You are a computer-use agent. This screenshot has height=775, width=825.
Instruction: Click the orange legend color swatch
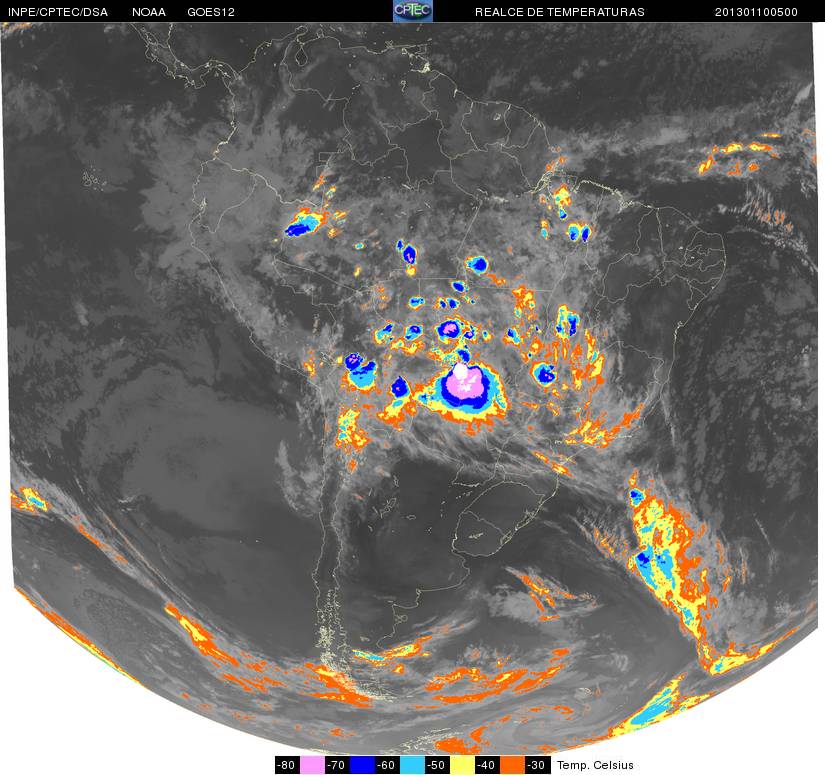512,764
